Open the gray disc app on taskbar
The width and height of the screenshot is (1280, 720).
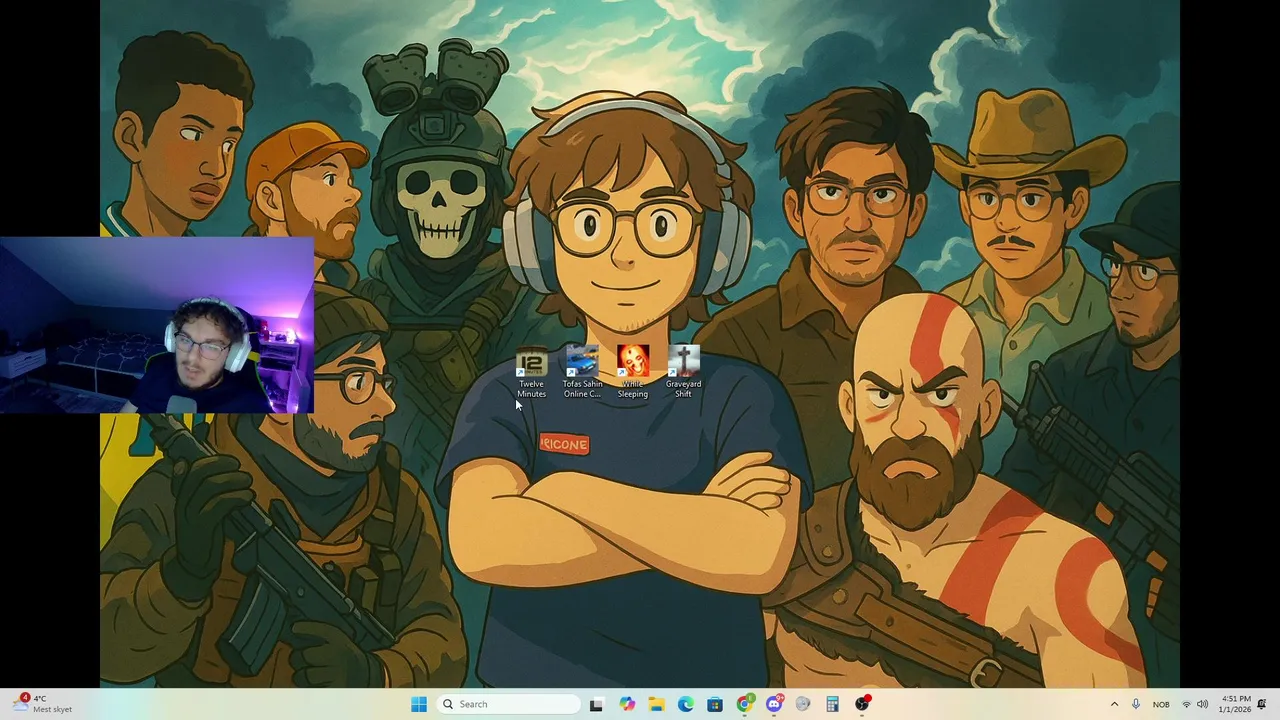(803, 704)
